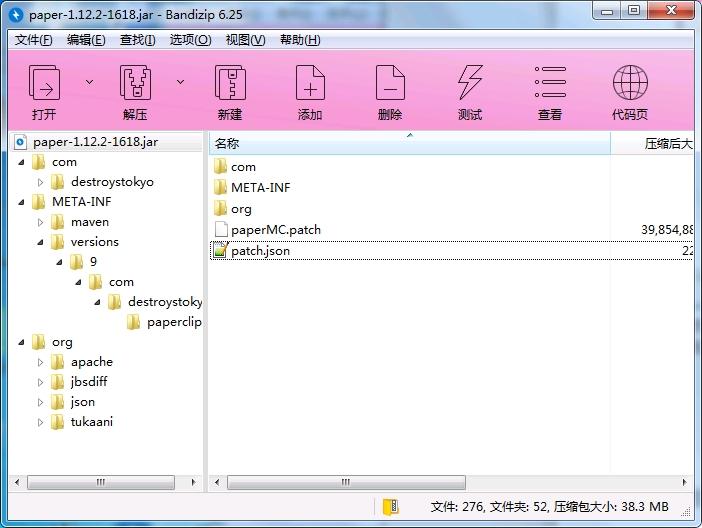This screenshot has height=528, width=702.
Task: Click the archive icon in status bar
Action: (390, 507)
